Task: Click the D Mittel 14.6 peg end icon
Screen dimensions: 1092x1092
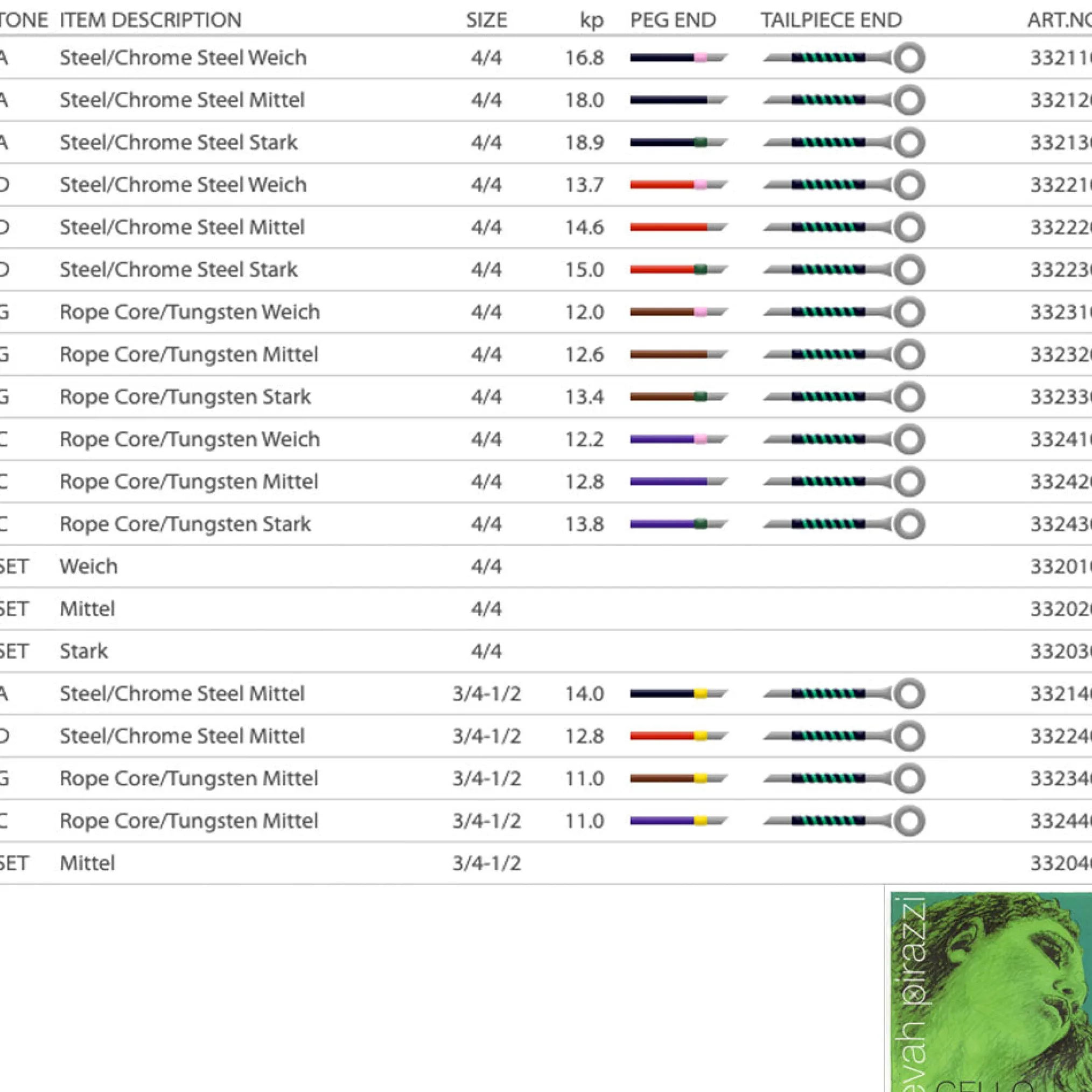Action: 678,227
